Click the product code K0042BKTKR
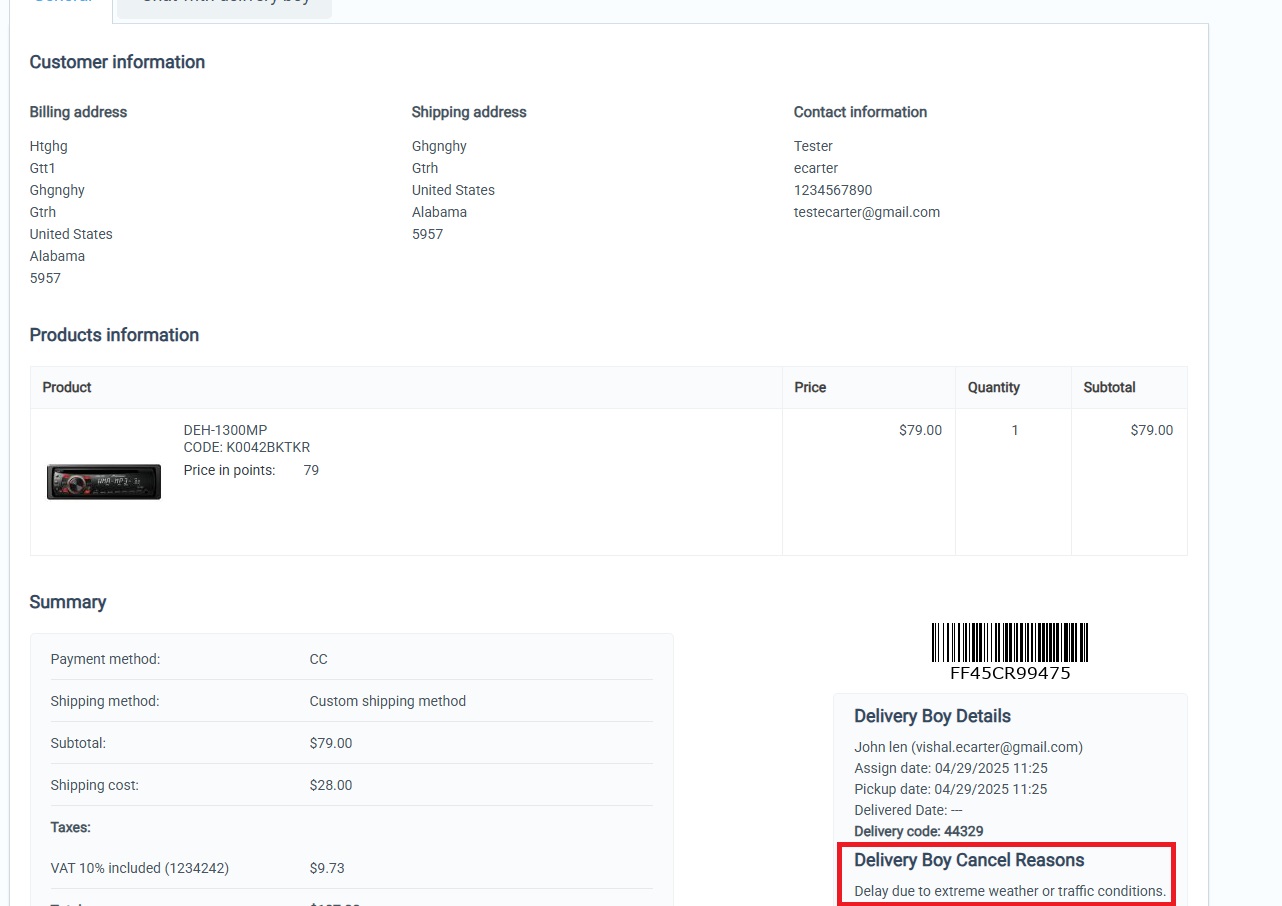The image size is (1282, 906). (x=247, y=447)
